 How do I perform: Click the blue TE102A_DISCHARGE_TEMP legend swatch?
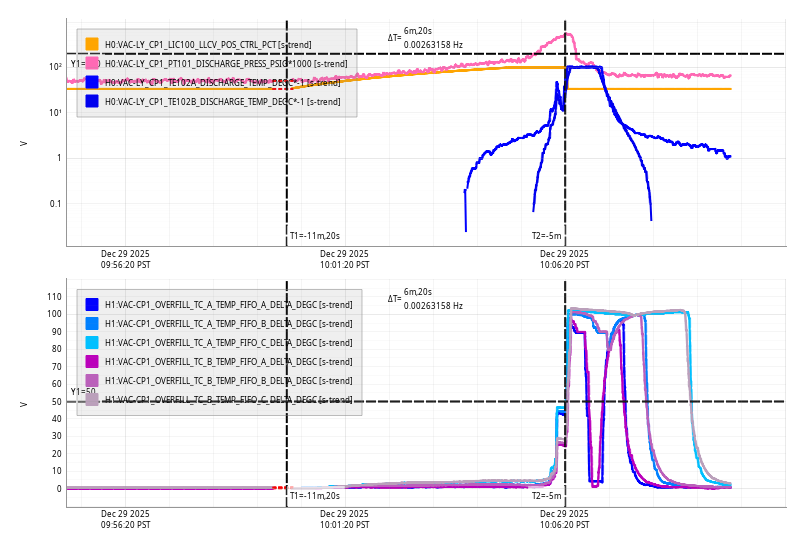coord(92,82)
